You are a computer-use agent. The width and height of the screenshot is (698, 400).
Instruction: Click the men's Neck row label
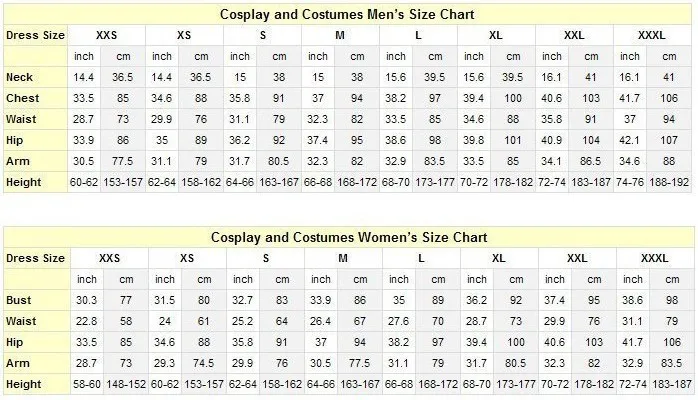pyautogui.click(x=19, y=77)
